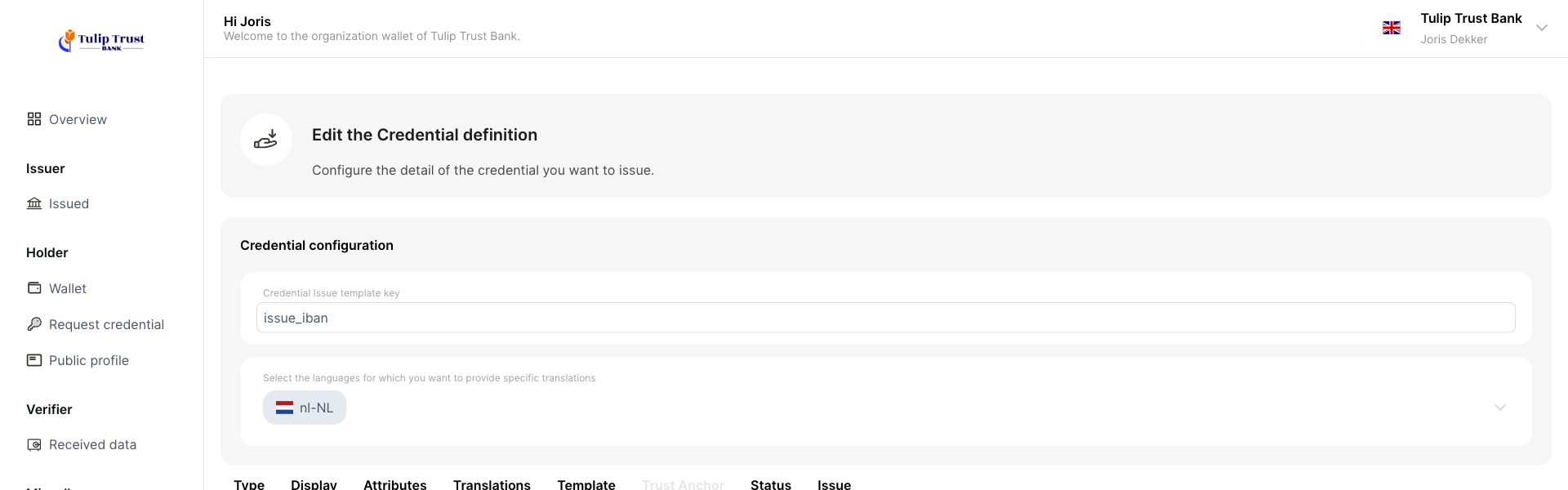Click the Tulip Trust Bank logo
The height and width of the screenshot is (490, 1568).
tap(101, 40)
